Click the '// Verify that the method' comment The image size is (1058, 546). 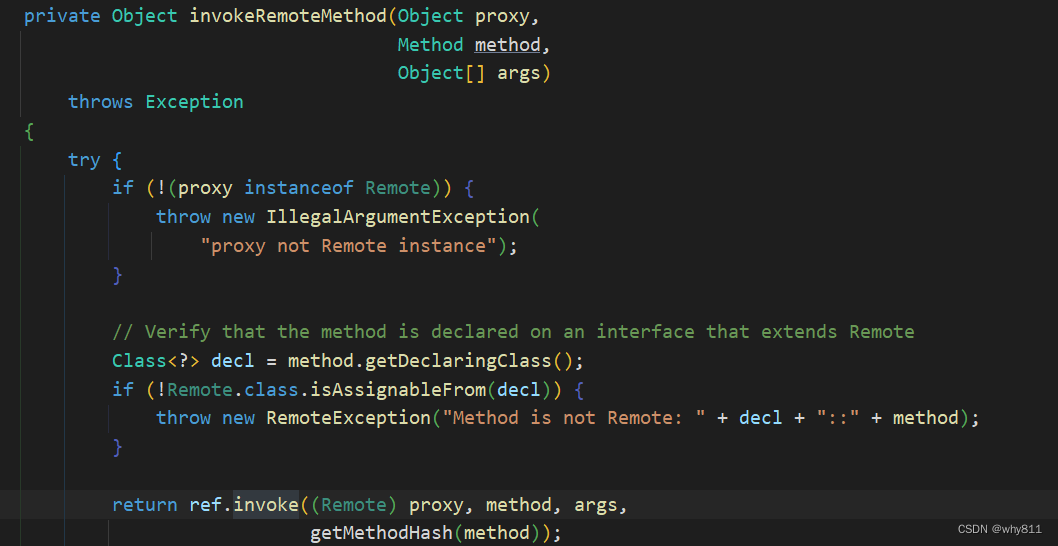click(x=513, y=332)
